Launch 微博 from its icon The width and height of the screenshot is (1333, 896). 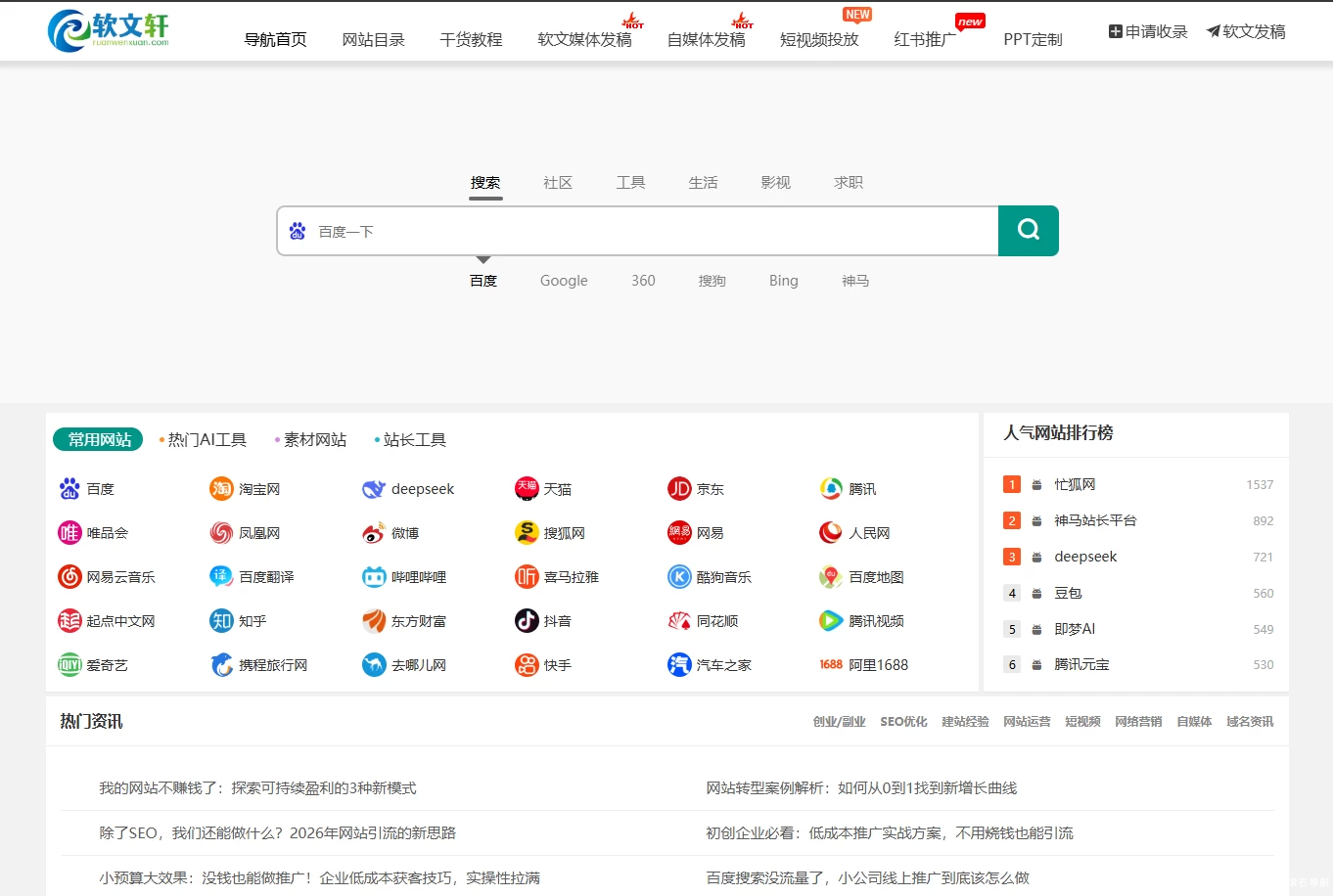tap(374, 532)
